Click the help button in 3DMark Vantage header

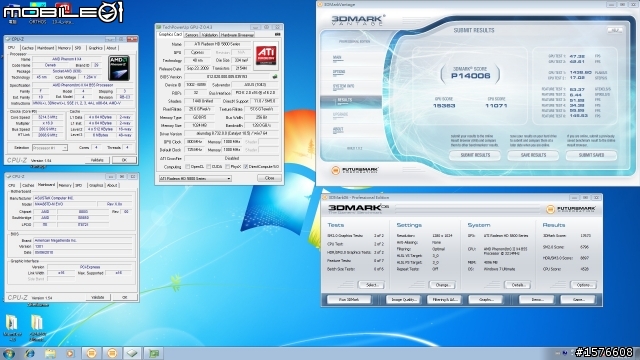click(x=614, y=30)
